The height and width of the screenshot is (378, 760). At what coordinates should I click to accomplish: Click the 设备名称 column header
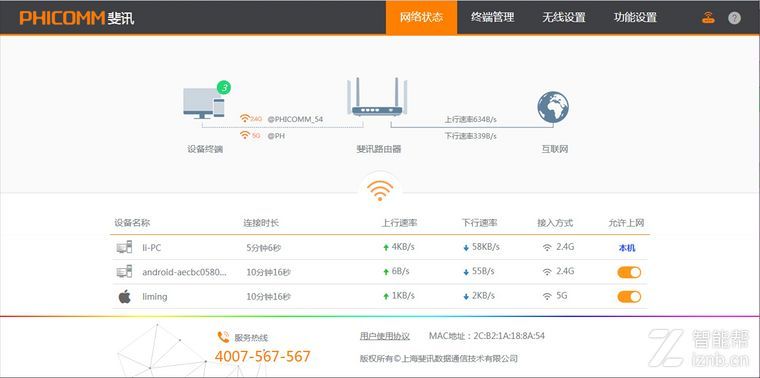[x=132, y=223]
